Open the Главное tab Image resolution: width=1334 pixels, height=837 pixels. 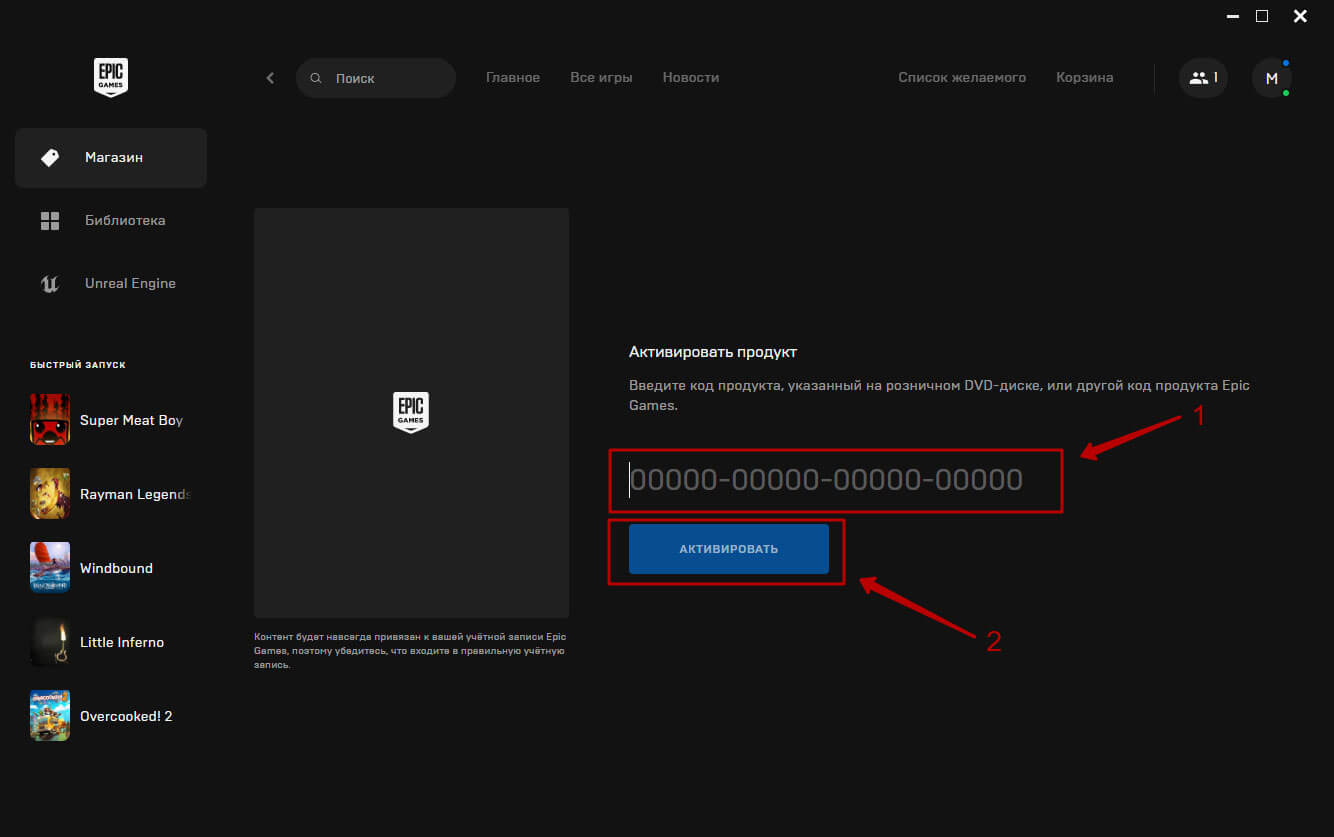(512, 78)
